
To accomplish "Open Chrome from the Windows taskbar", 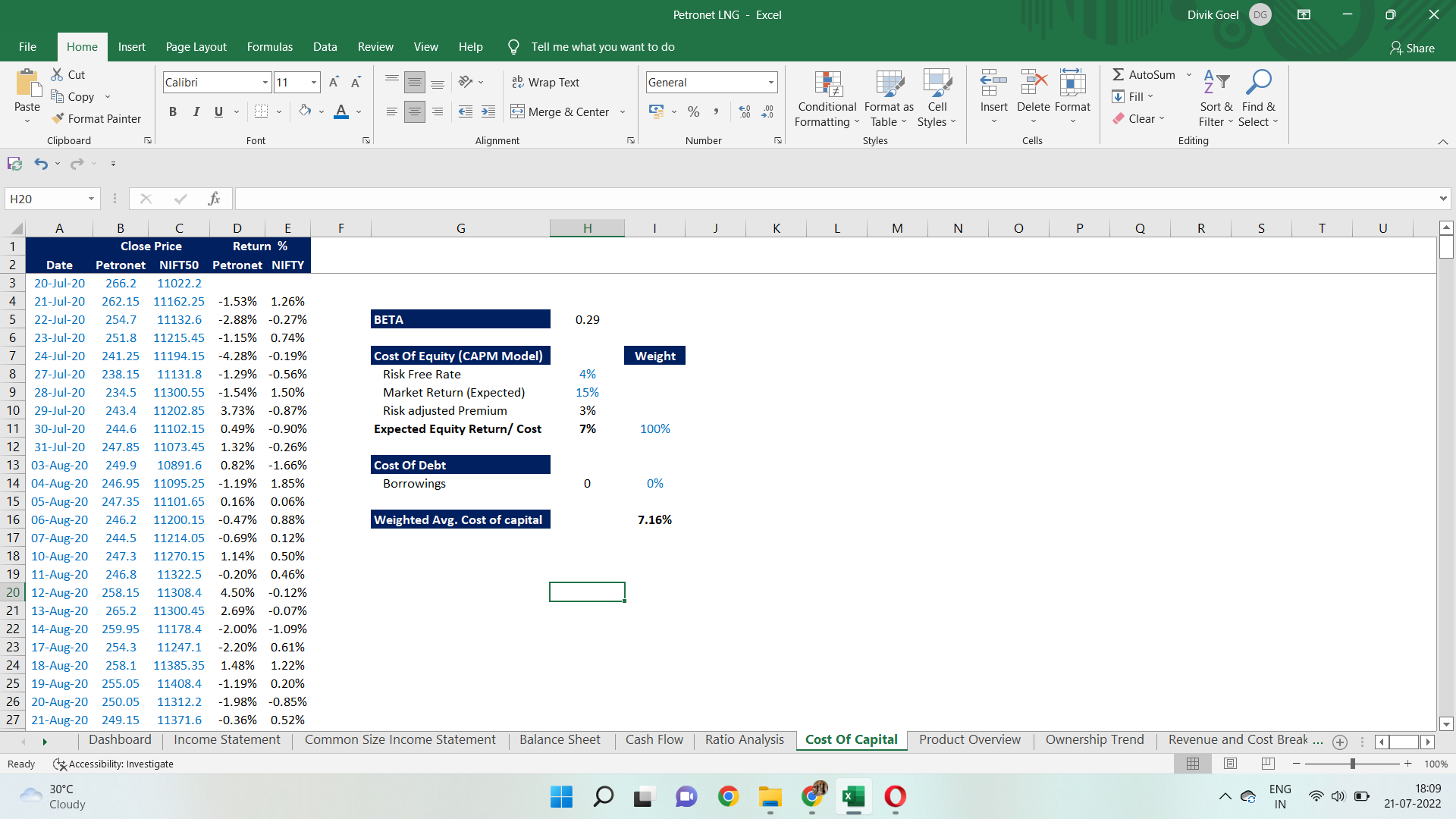I will coord(728,796).
